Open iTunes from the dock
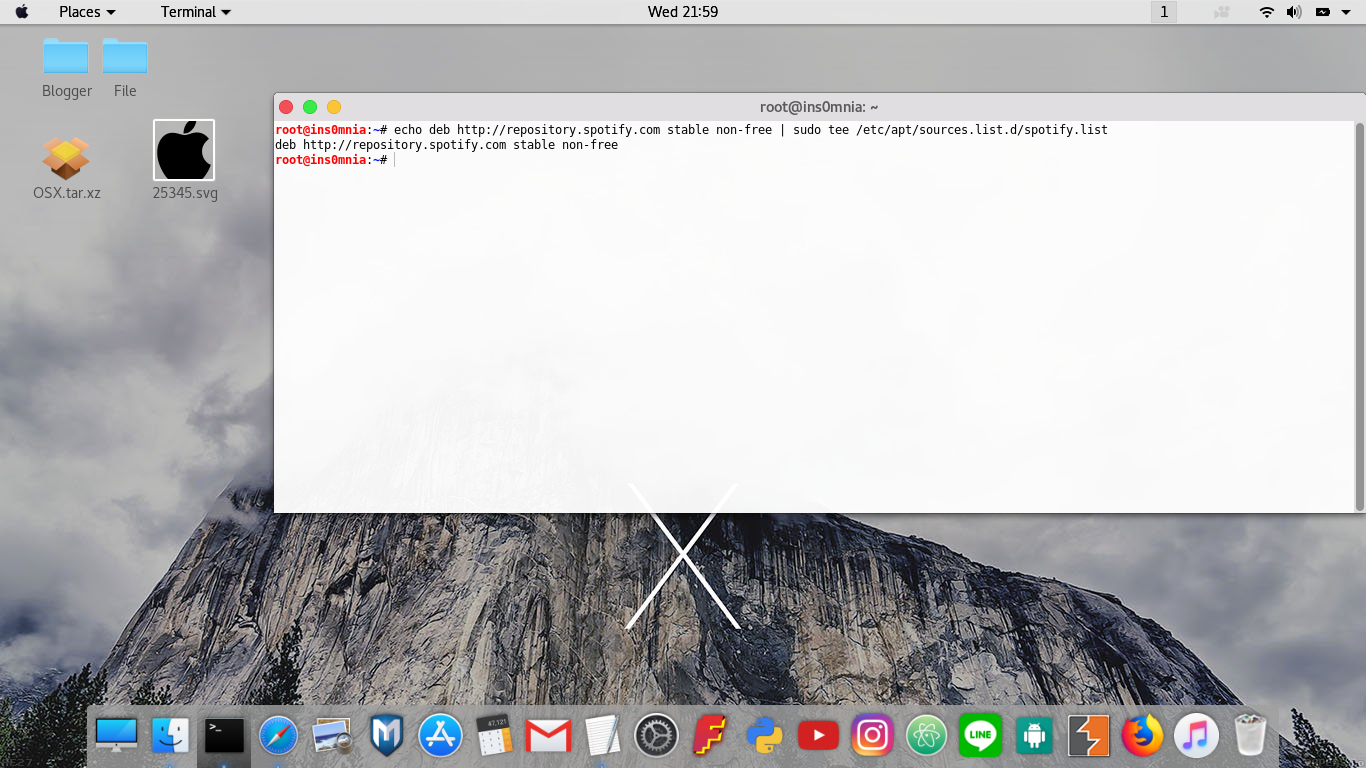Viewport: 1366px width, 768px height. tap(1196, 735)
